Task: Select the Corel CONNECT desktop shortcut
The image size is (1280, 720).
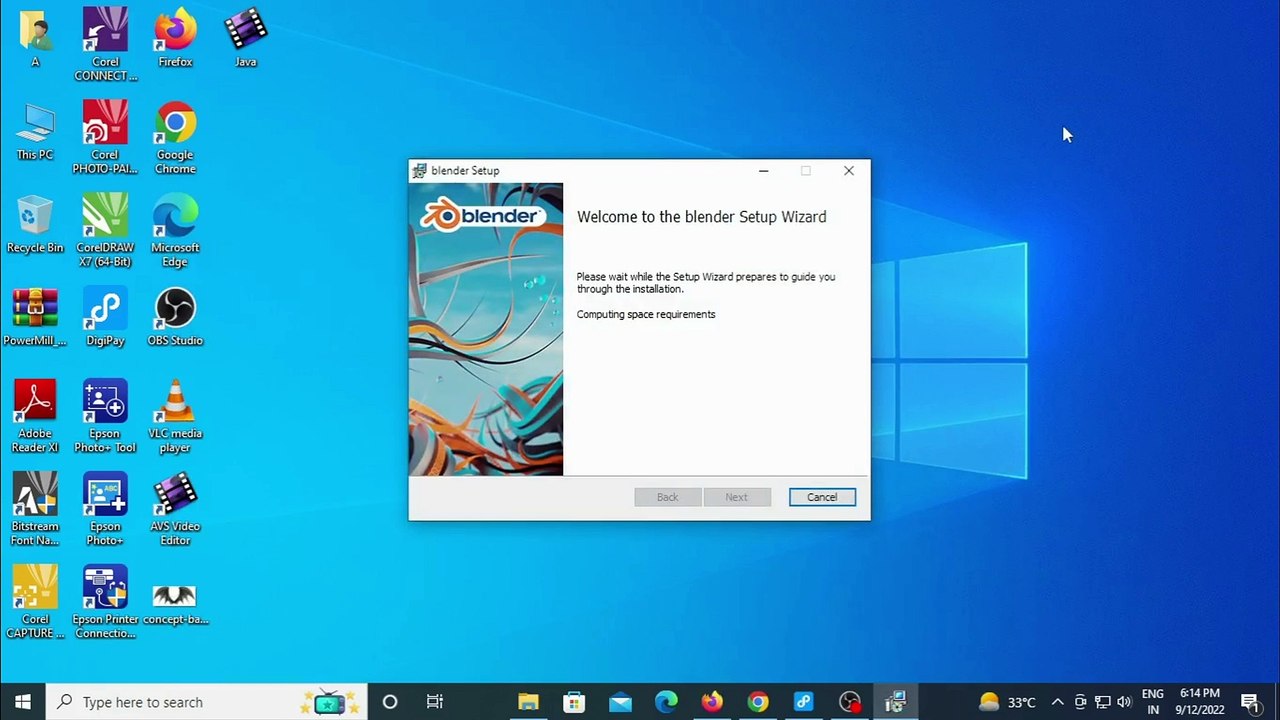Action: coord(105,45)
